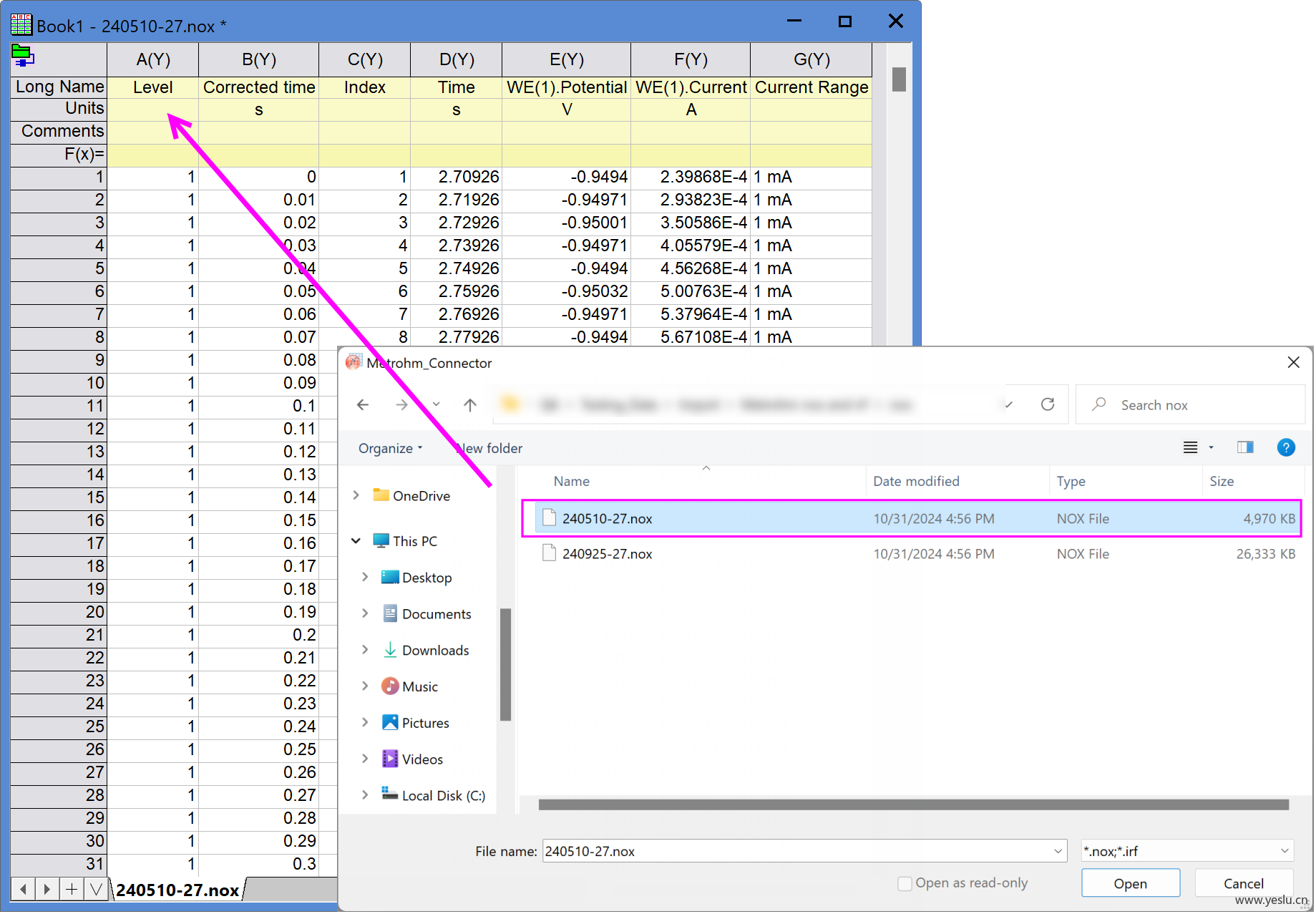This screenshot has width=1316, height=914.
Task: Click the Back arrow in file dialog
Action: point(363,405)
